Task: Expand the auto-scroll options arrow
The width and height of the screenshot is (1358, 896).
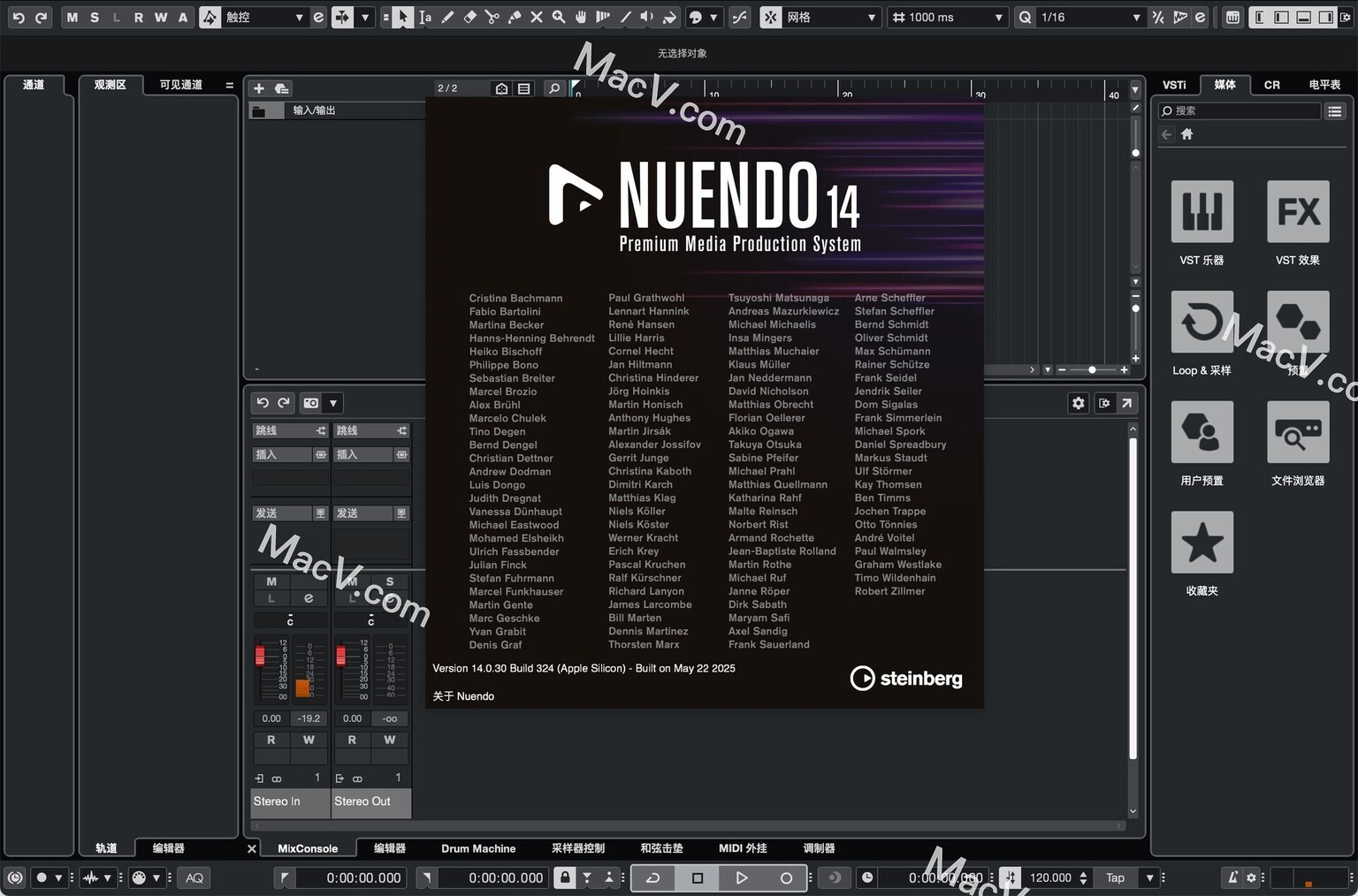Action: point(365,17)
